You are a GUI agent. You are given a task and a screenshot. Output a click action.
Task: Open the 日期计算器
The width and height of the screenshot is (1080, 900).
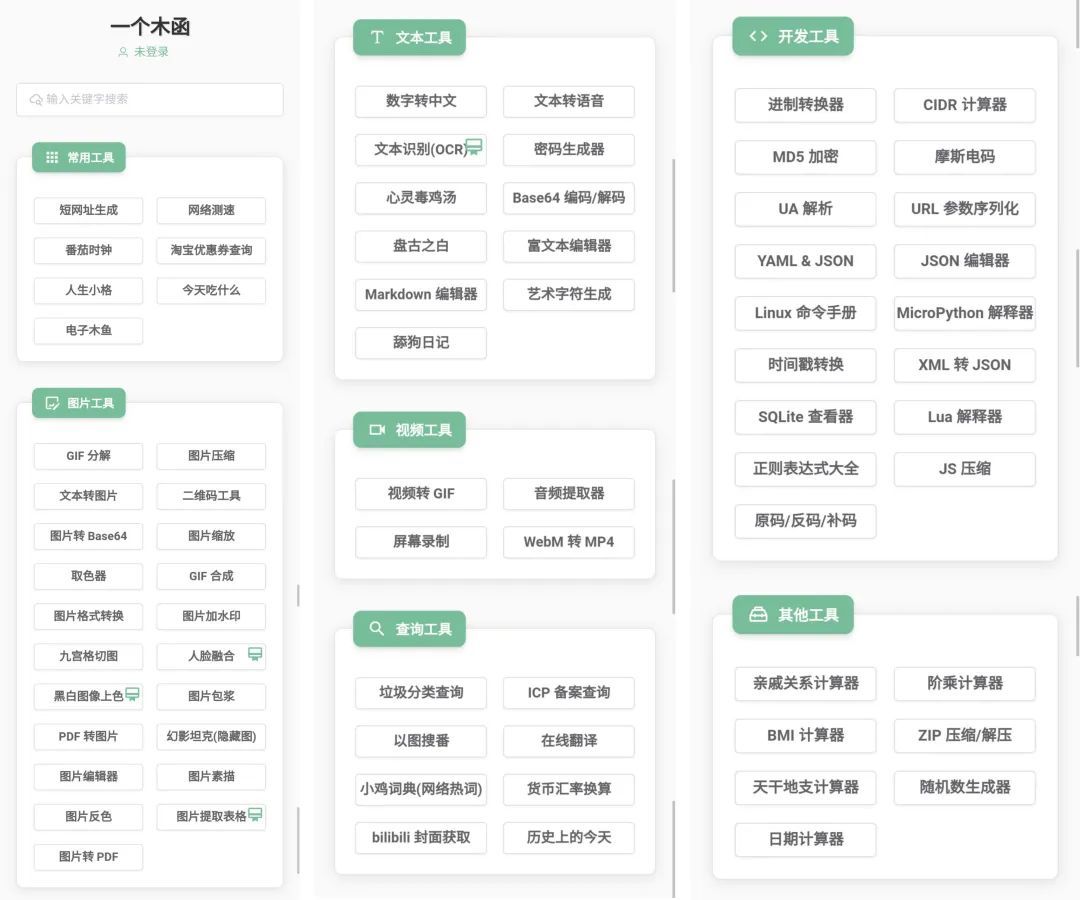click(805, 839)
